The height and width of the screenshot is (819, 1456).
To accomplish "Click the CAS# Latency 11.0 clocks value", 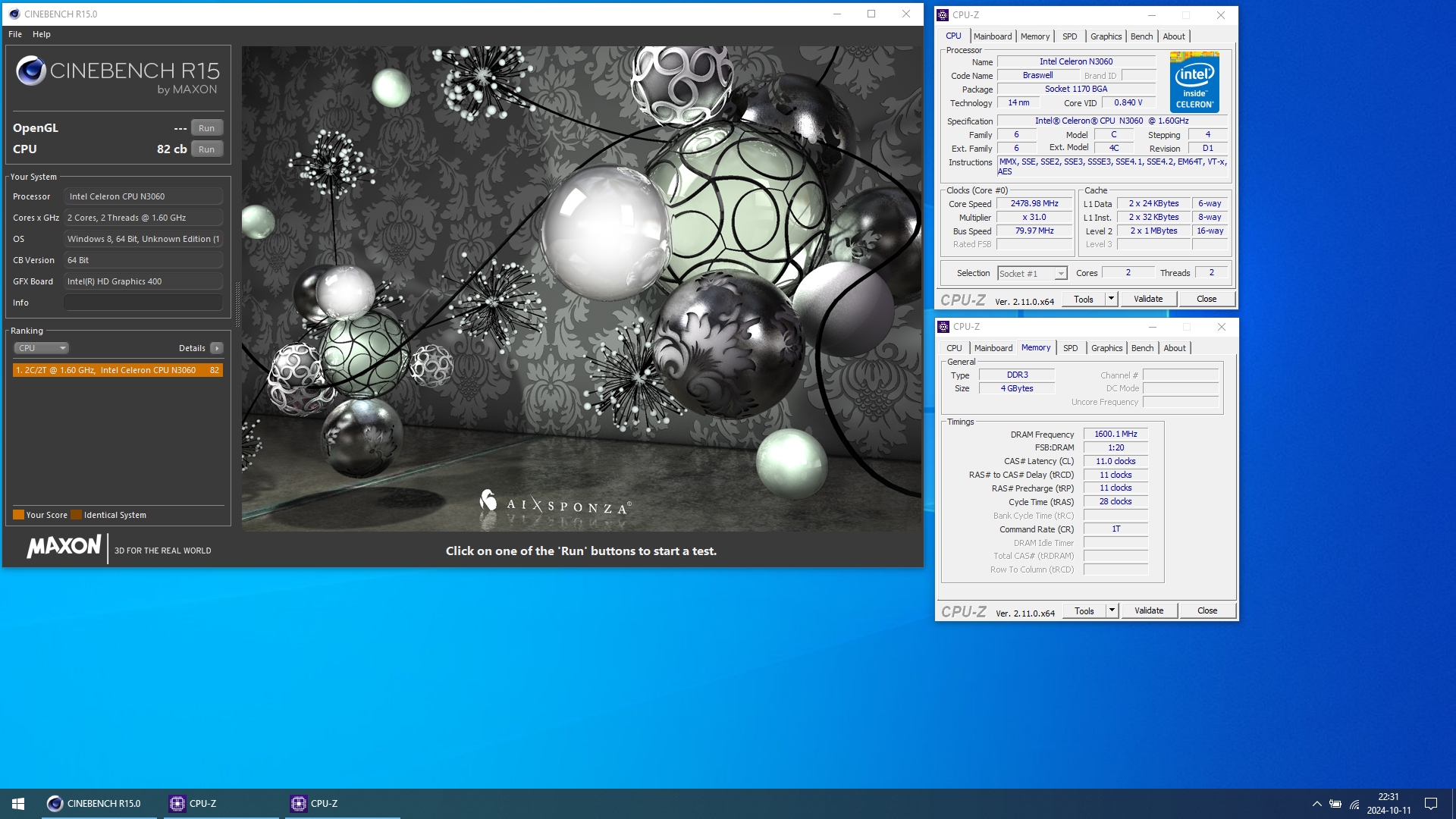I will (1116, 462).
